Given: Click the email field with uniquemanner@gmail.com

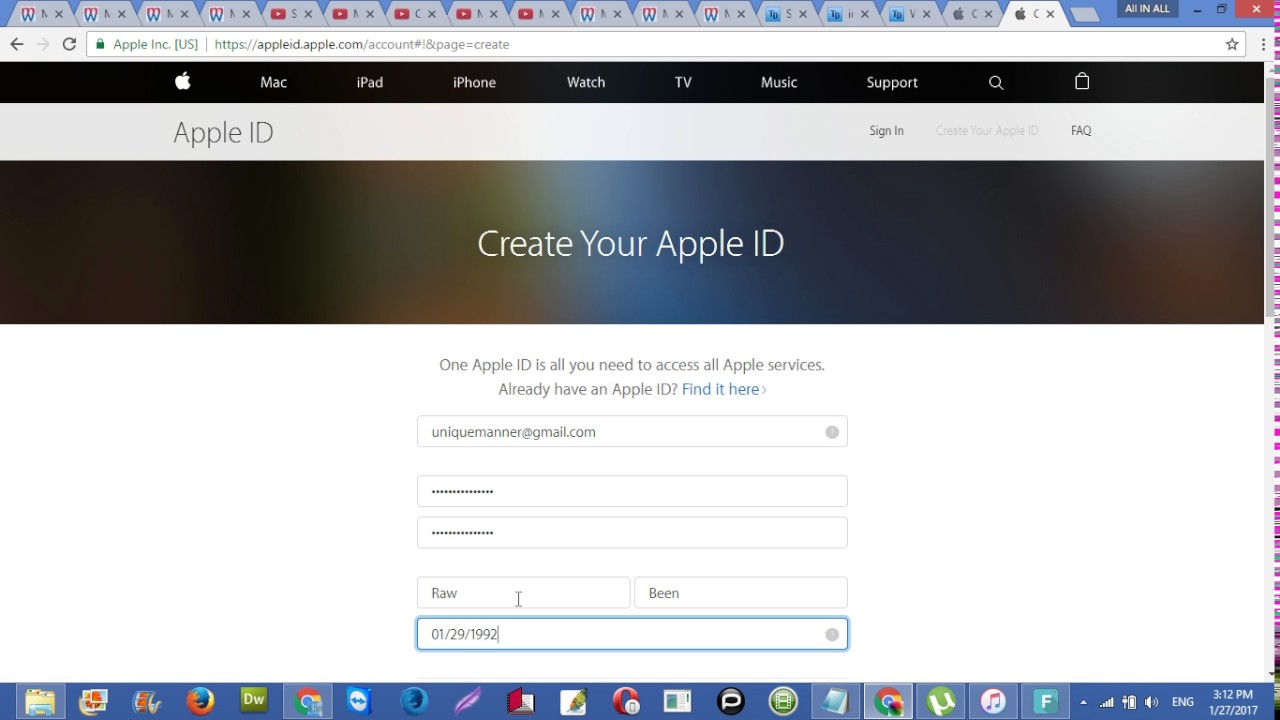Looking at the screenshot, I should [x=632, y=432].
